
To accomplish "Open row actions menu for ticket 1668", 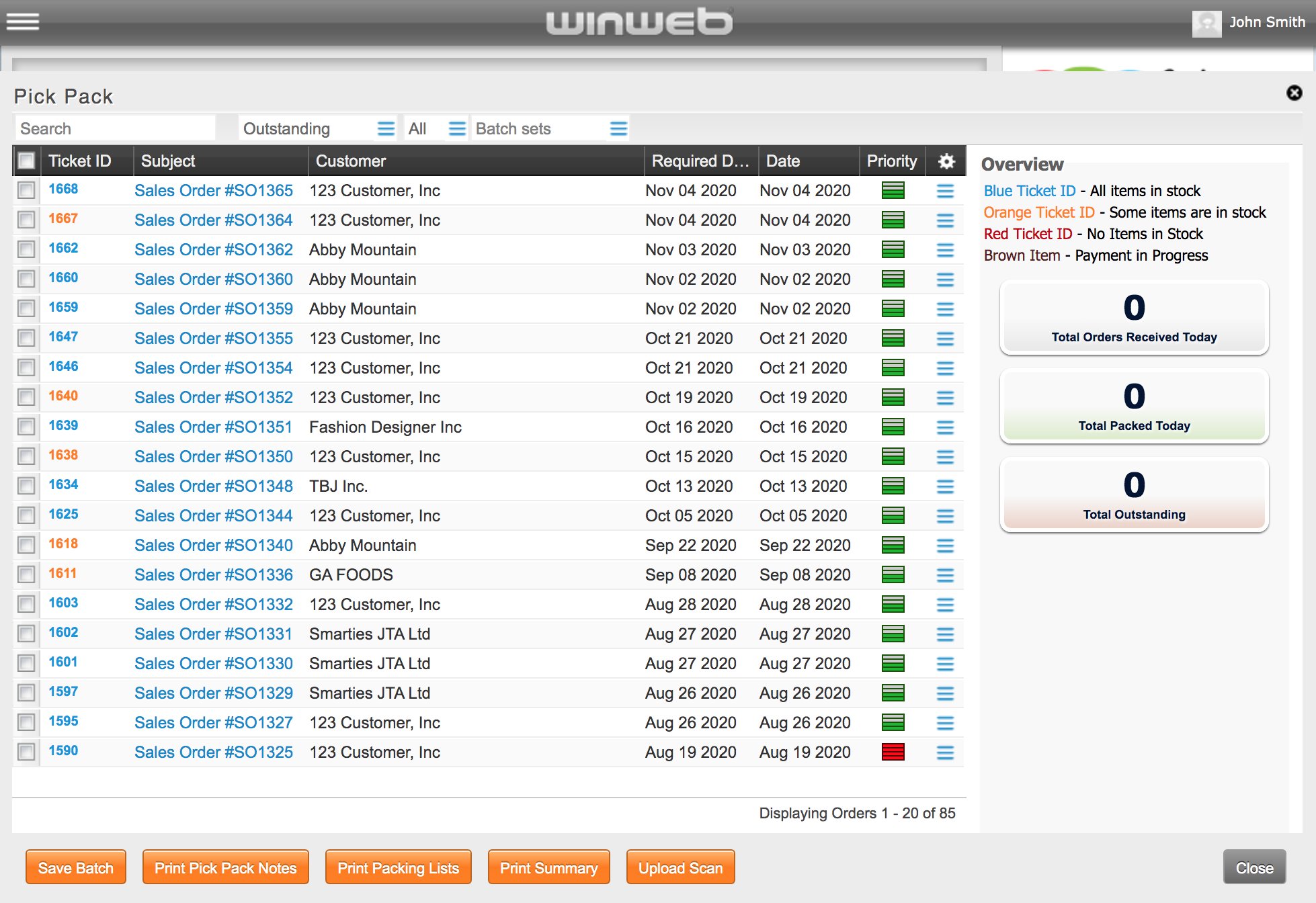I will pyautogui.click(x=945, y=191).
